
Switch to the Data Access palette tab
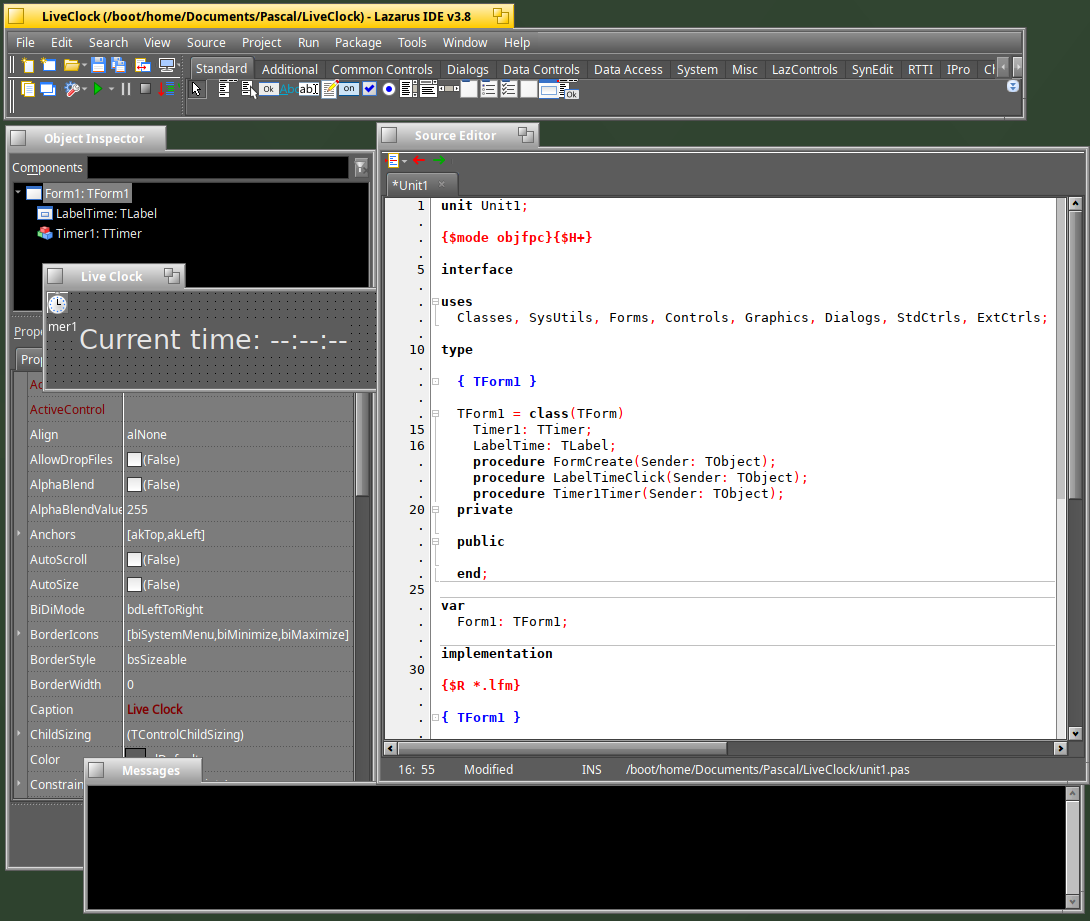point(628,70)
